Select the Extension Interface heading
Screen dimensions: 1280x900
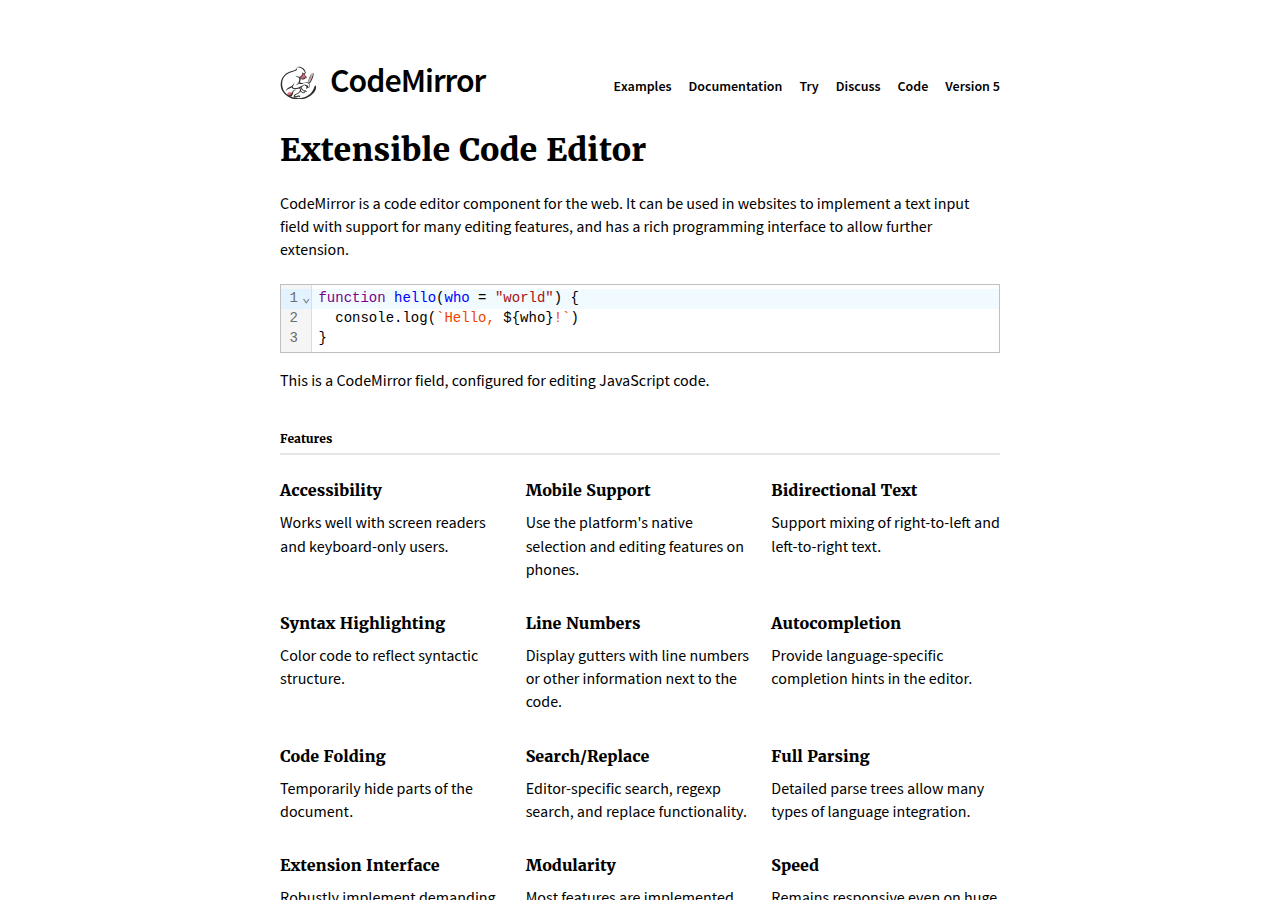coord(360,865)
